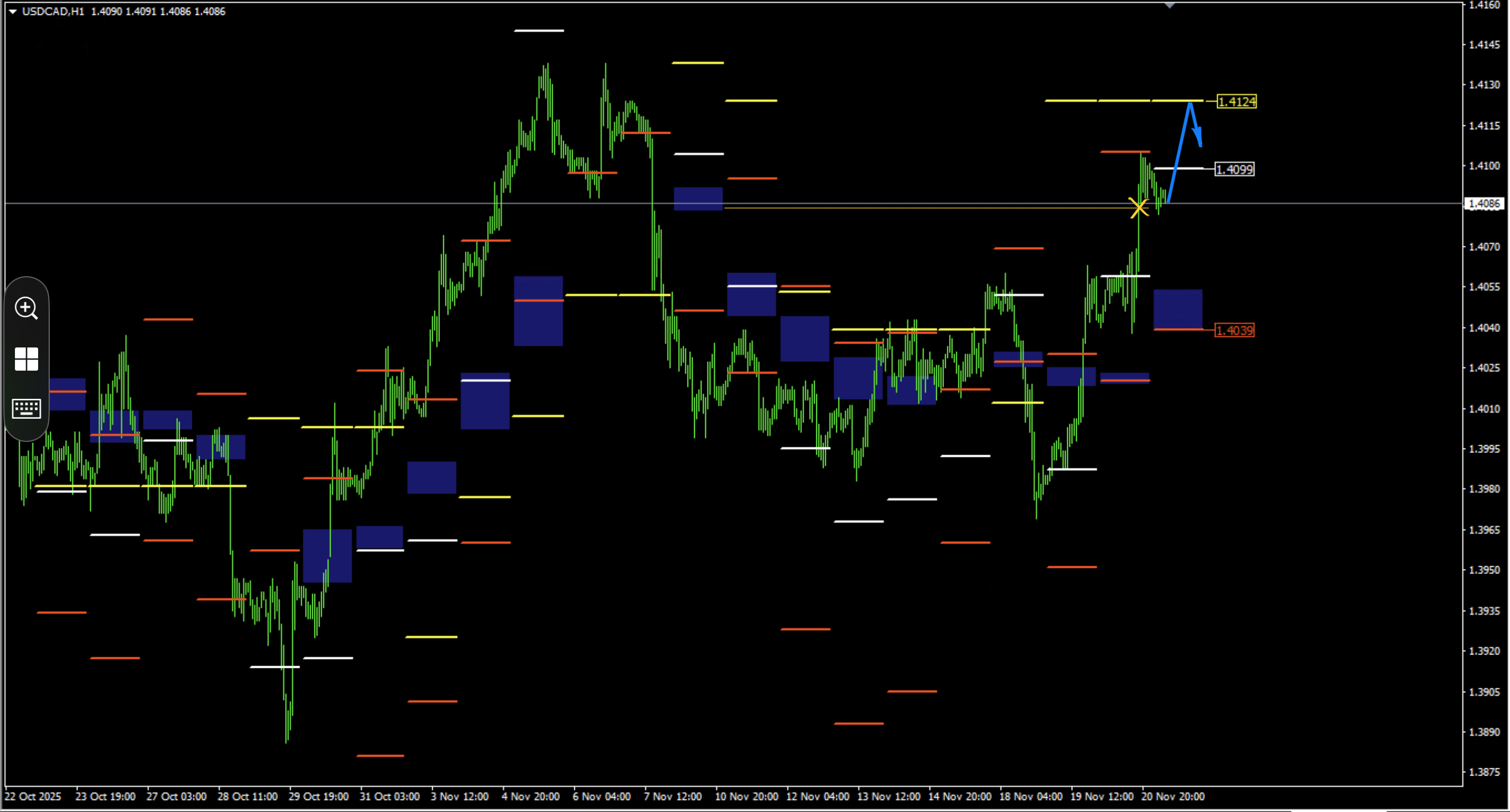This screenshot has height=812, width=1510.
Task: Click the 4 Nov 20:00 time label
Action: coord(531,796)
